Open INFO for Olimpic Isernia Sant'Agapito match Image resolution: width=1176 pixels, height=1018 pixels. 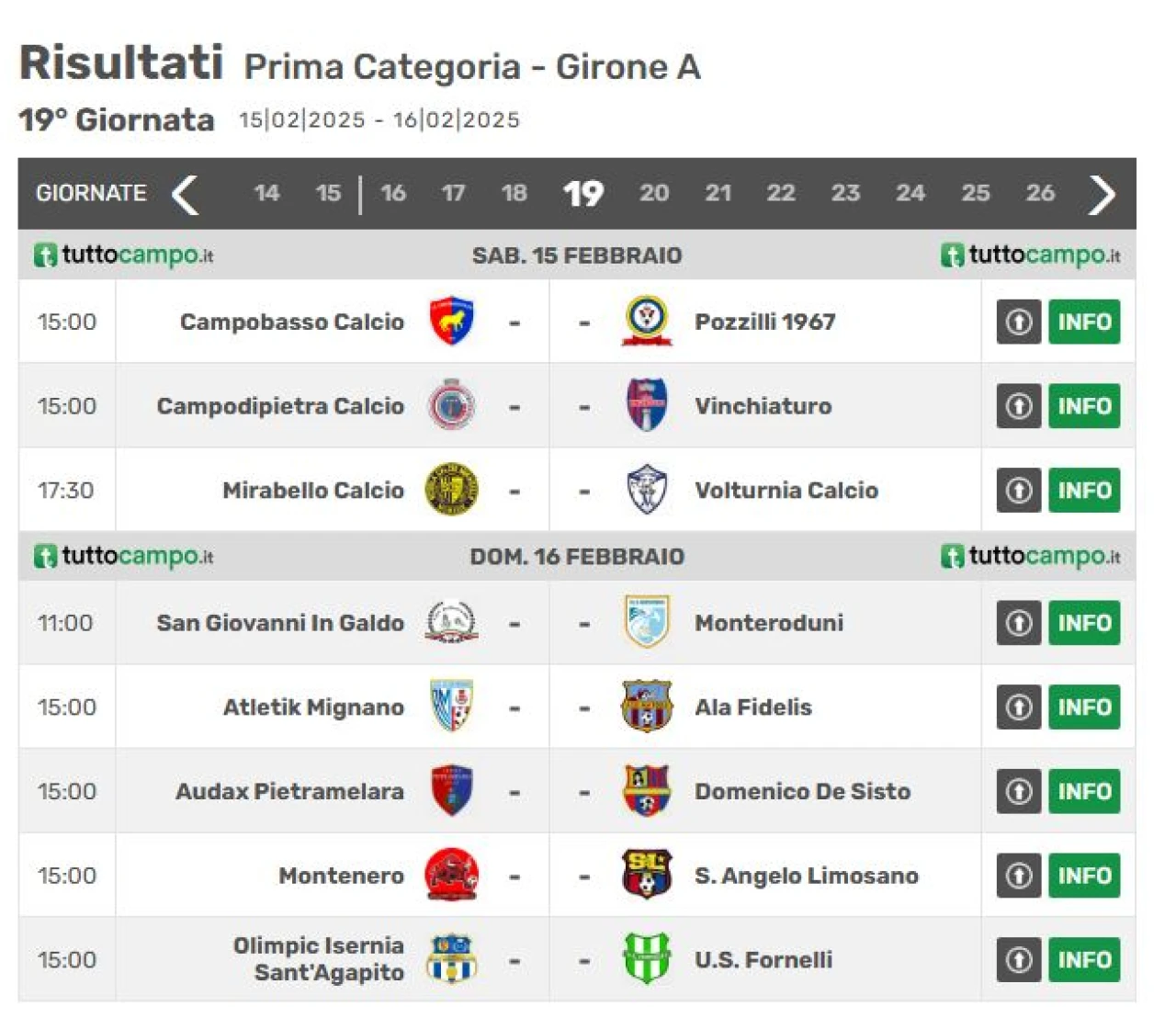pyautogui.click(x=1084, y=959)
